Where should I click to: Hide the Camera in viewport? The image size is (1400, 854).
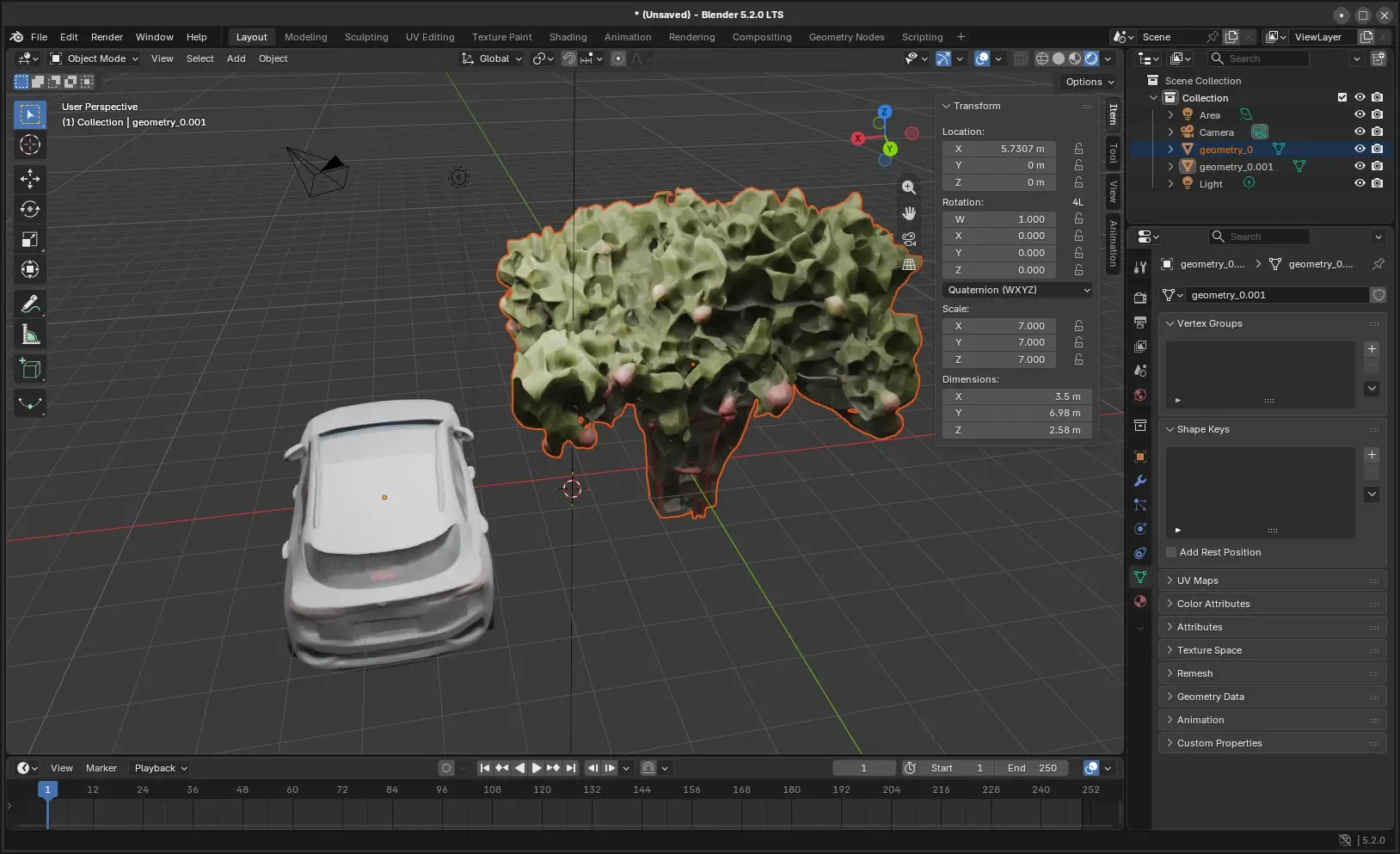coord(1360,132)
